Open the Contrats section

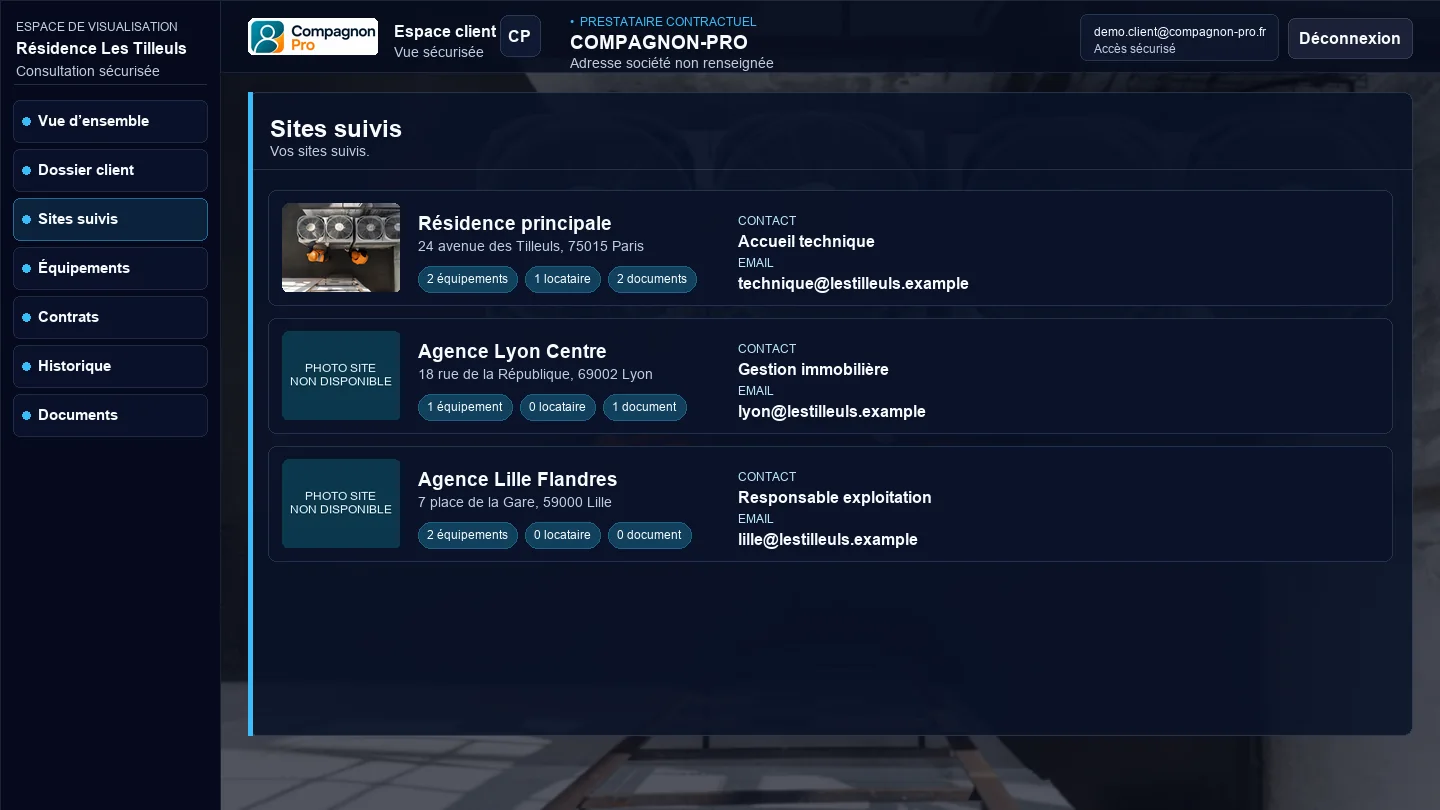pyautogui.click(x=110, y=317)
